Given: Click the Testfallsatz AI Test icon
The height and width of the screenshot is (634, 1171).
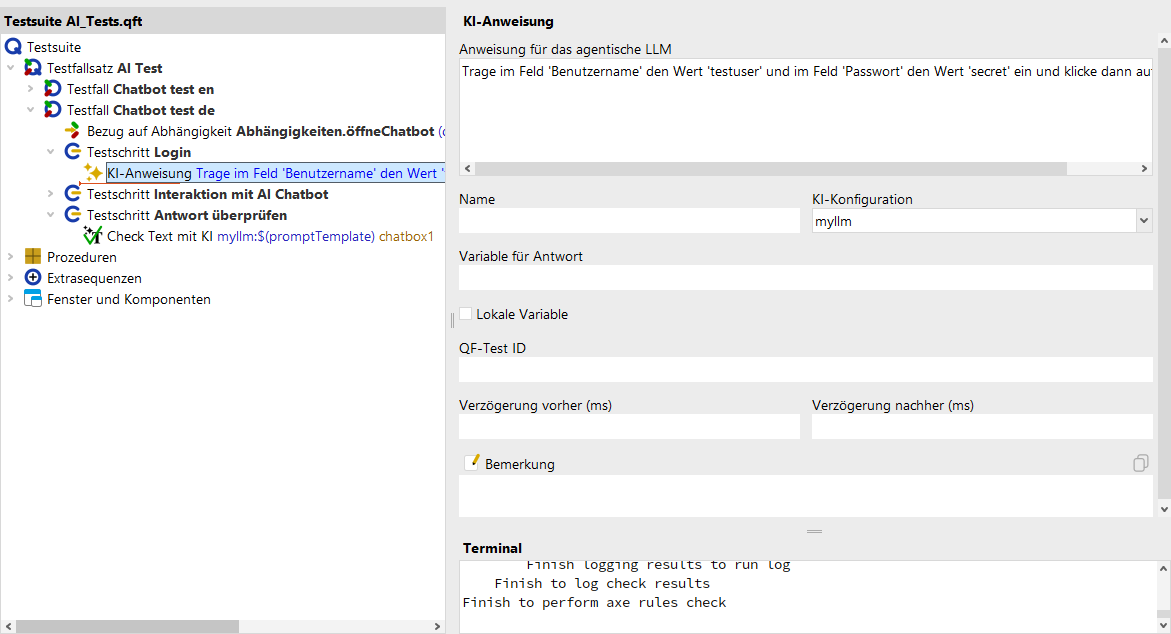Looking at the screenshot, I should coord(33,68).
